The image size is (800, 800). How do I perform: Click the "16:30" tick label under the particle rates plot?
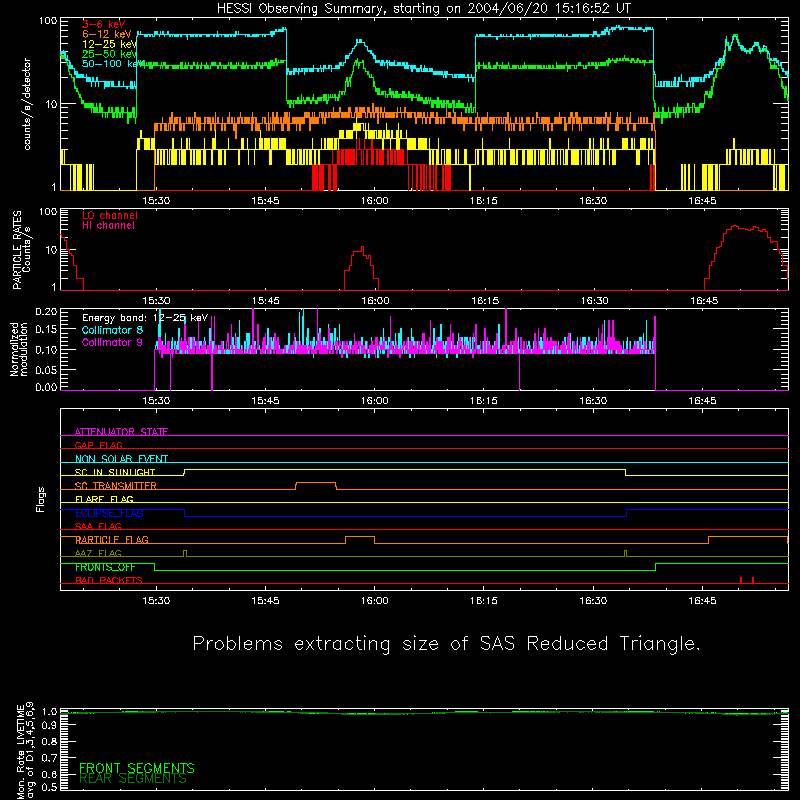click(x=594, y=301)
